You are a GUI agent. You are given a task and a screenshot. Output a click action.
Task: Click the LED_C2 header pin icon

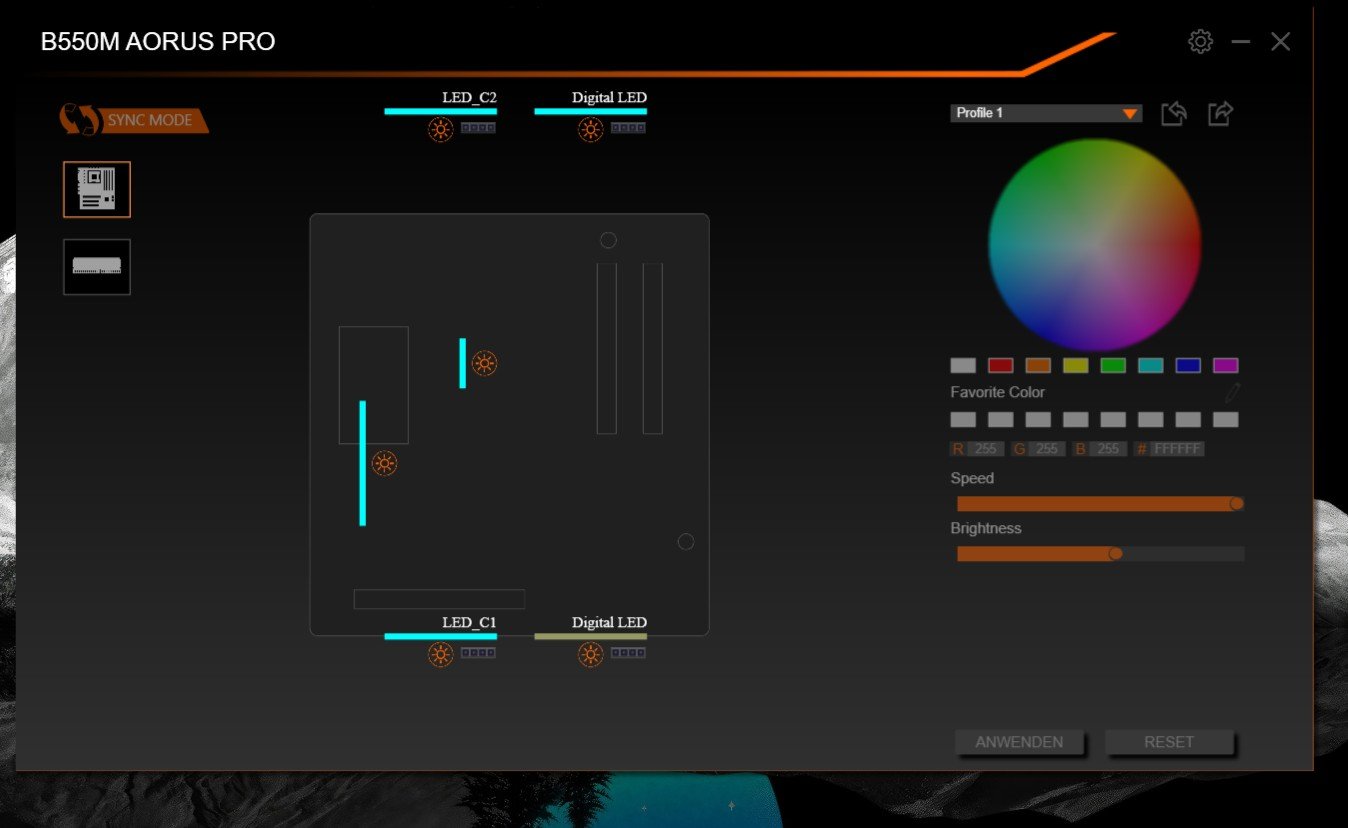(x=478, y=128)
